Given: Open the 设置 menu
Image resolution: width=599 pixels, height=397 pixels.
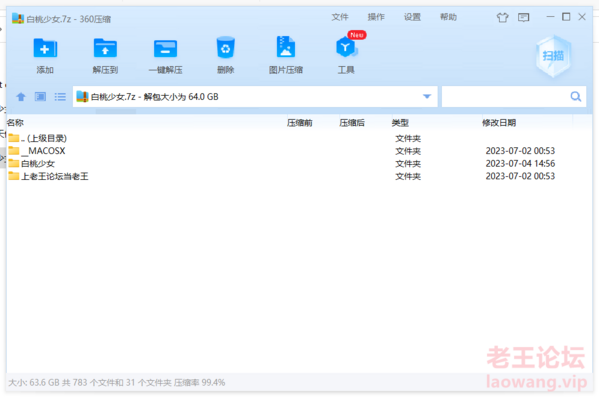Looking at the screenshot, I should click(412, 17).
